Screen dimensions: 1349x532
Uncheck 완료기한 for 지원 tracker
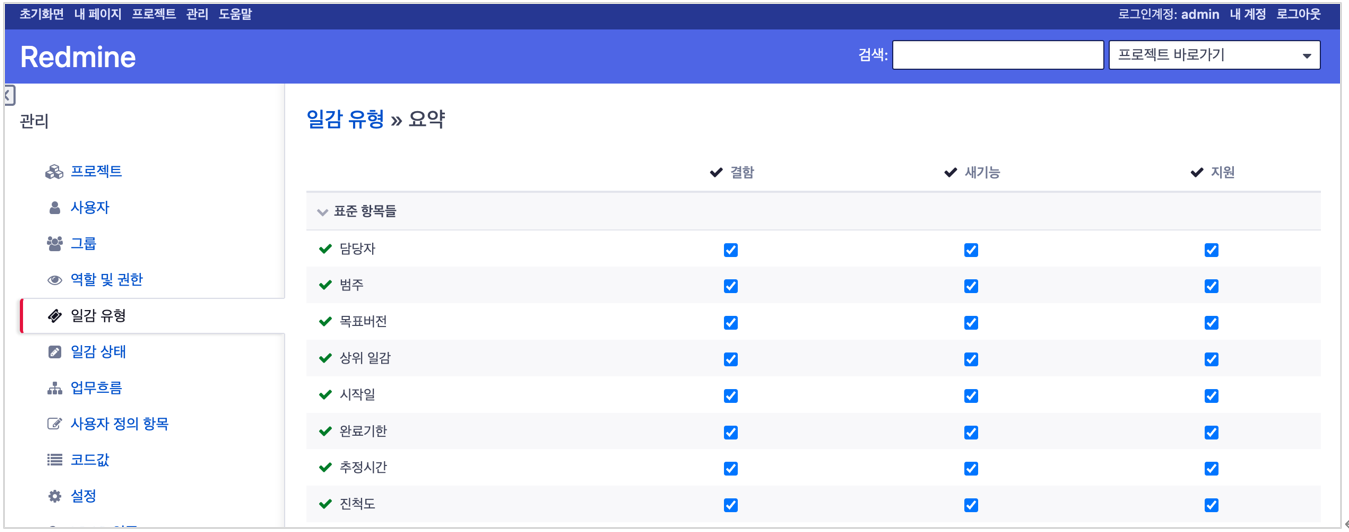pyautogui.click(x=1211, y=432)
